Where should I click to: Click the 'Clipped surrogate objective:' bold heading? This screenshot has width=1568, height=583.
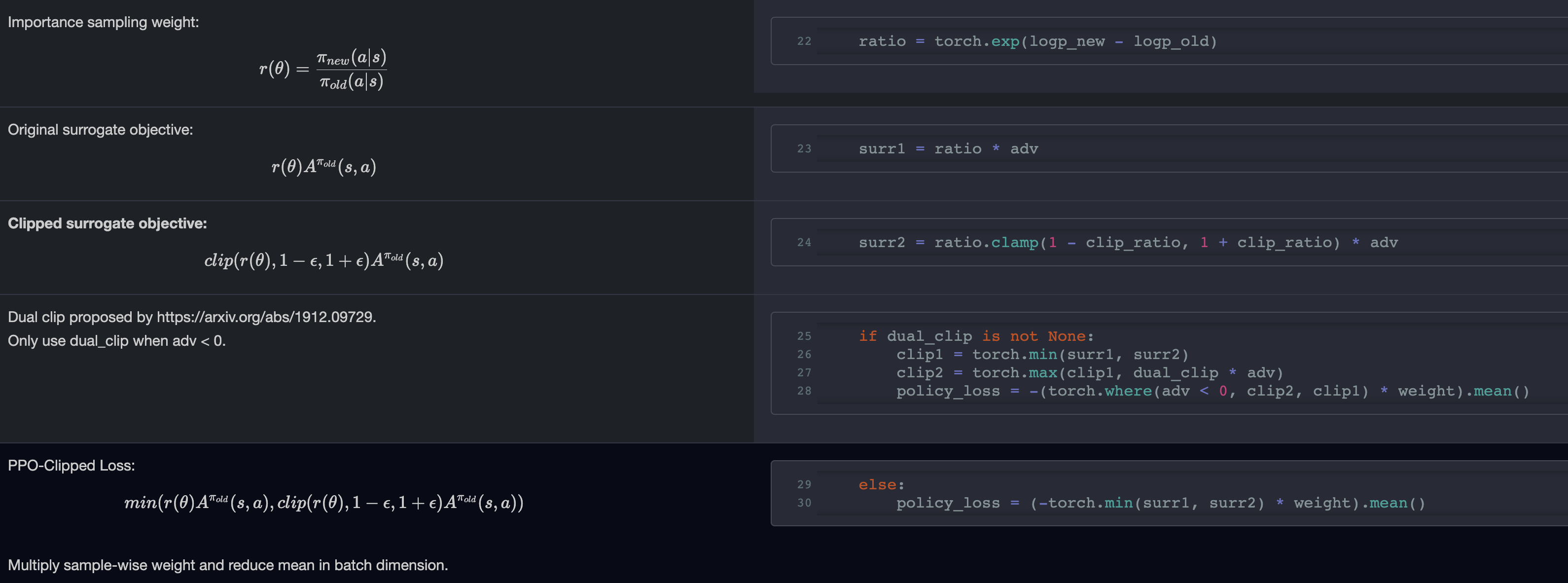[107, 223]
